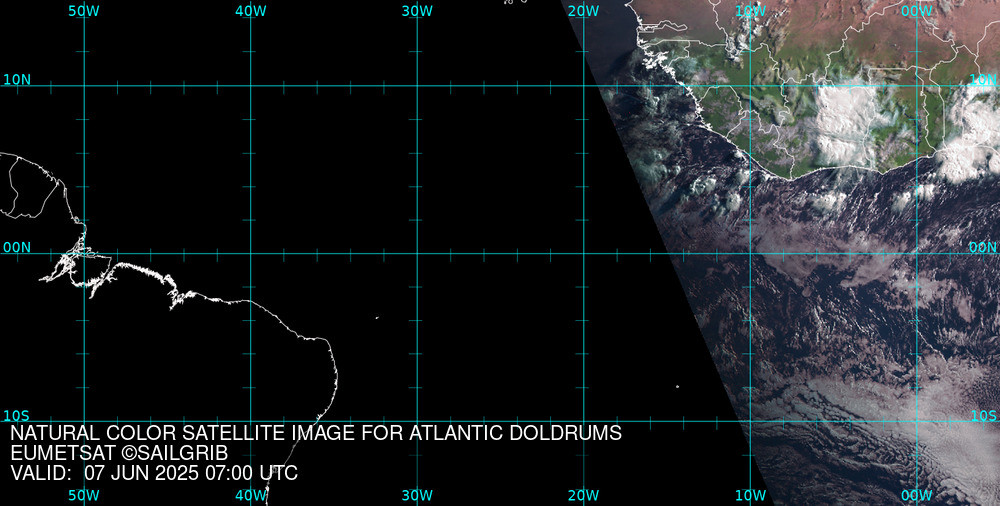The height and width of the screenshot is (506, 1000).
Task: Click the top 00W longitude label
Action: click(917, 11)
